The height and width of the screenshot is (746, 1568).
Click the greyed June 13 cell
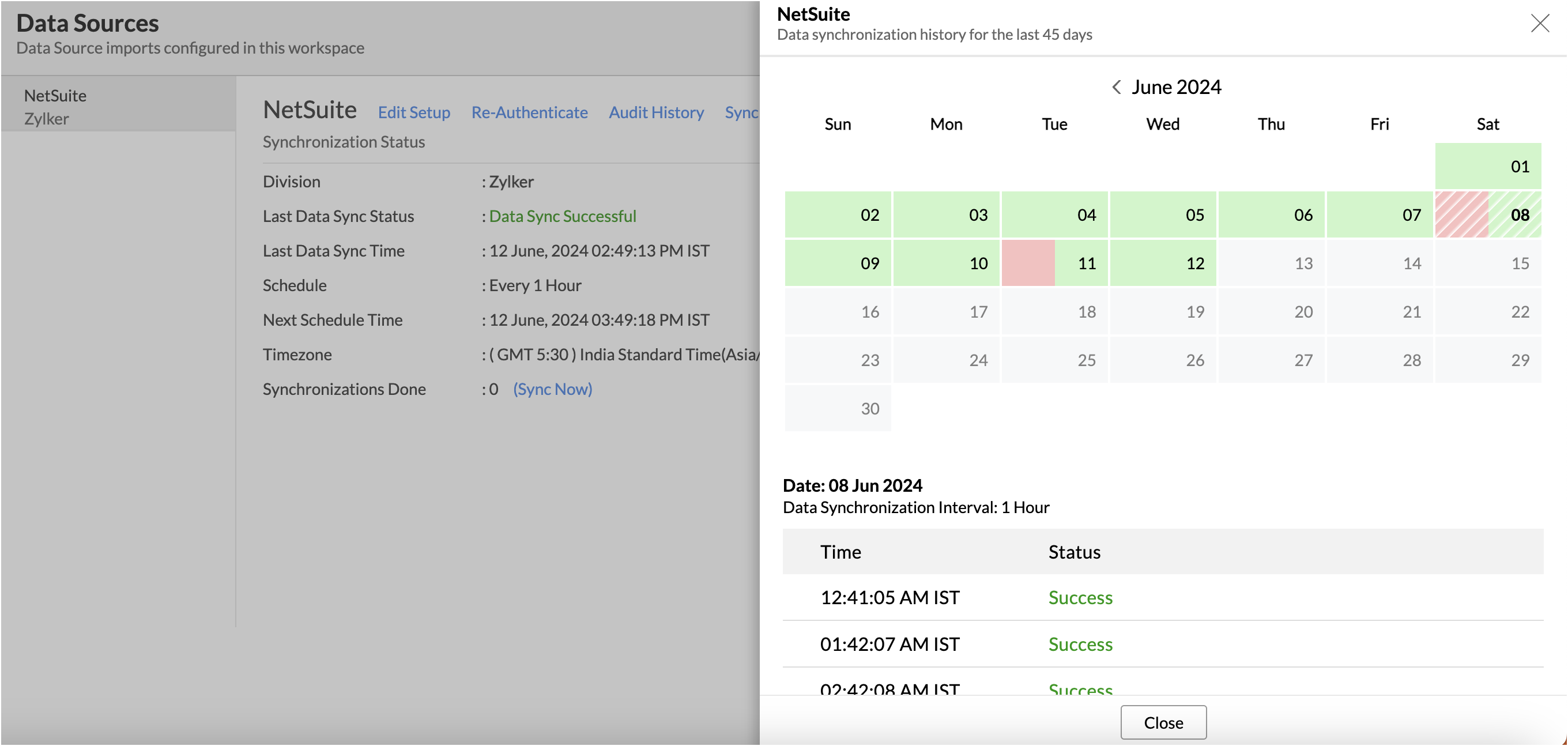(x=1271, y=263)
